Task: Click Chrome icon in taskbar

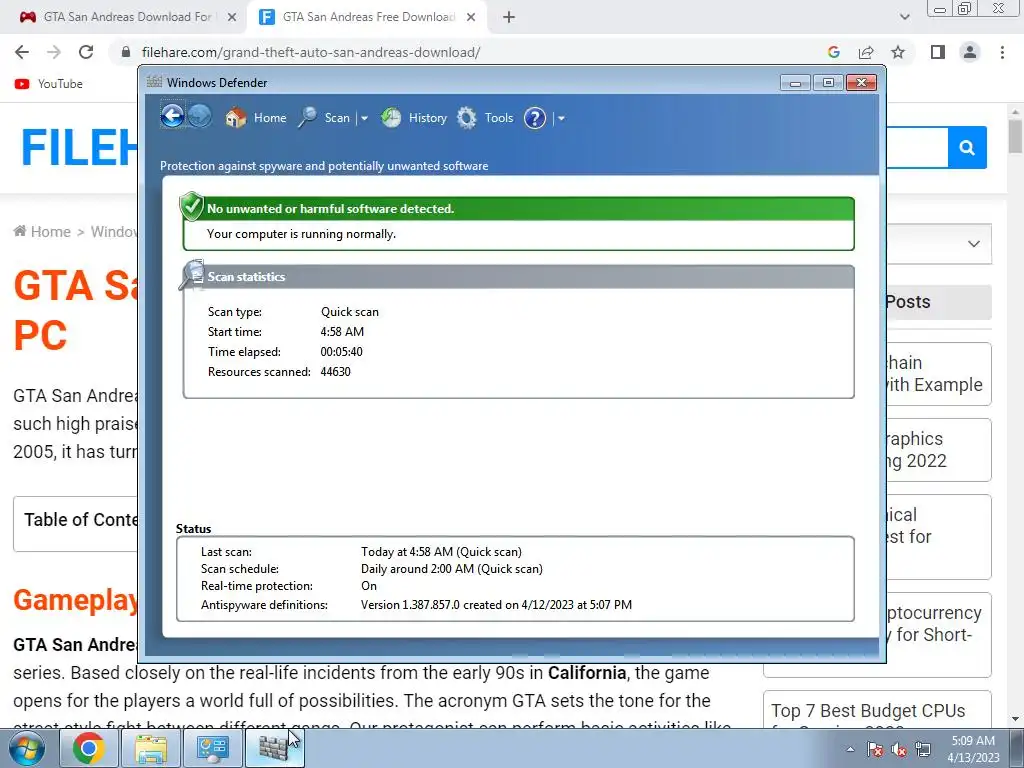Action: coord(88,749)
